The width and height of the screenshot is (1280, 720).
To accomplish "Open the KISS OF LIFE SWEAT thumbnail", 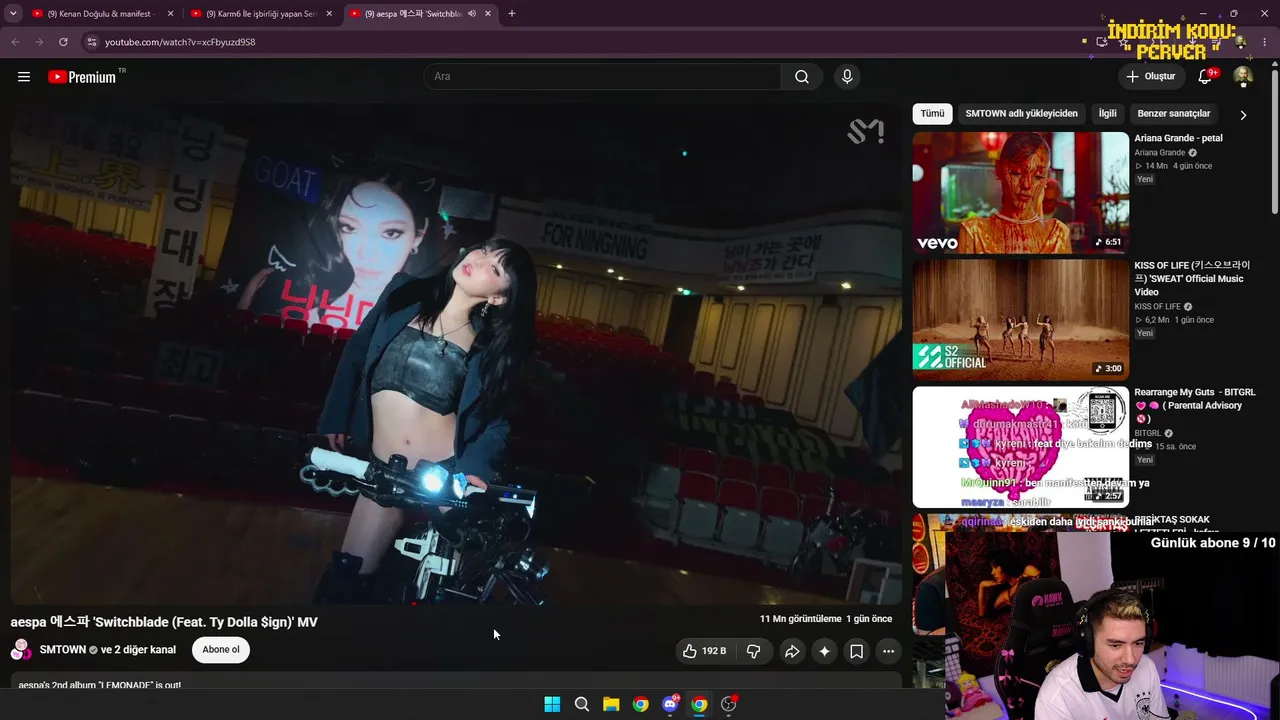I will 1021,320.
